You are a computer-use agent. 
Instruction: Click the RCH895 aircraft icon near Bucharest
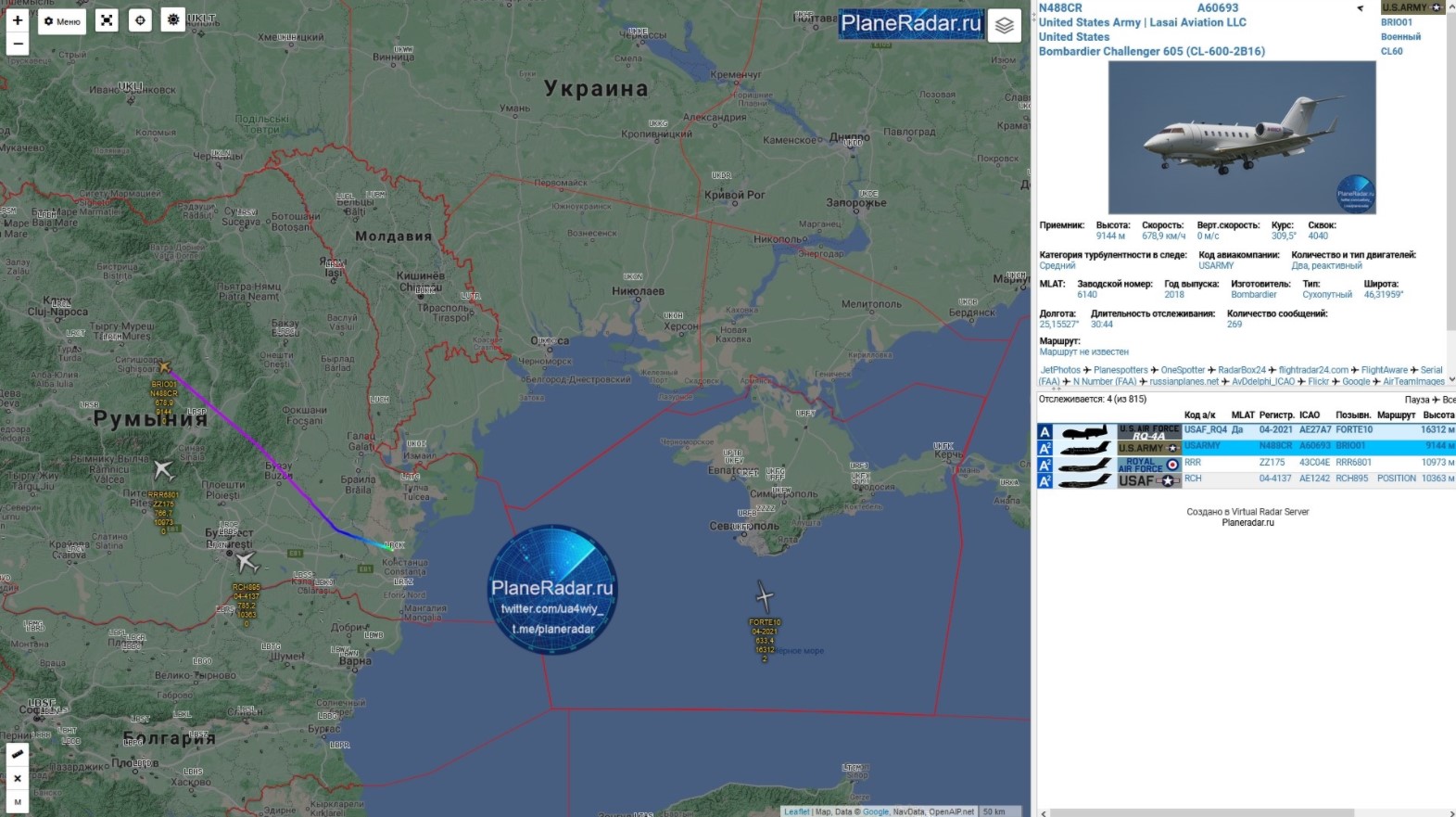[x=246, y=561]
